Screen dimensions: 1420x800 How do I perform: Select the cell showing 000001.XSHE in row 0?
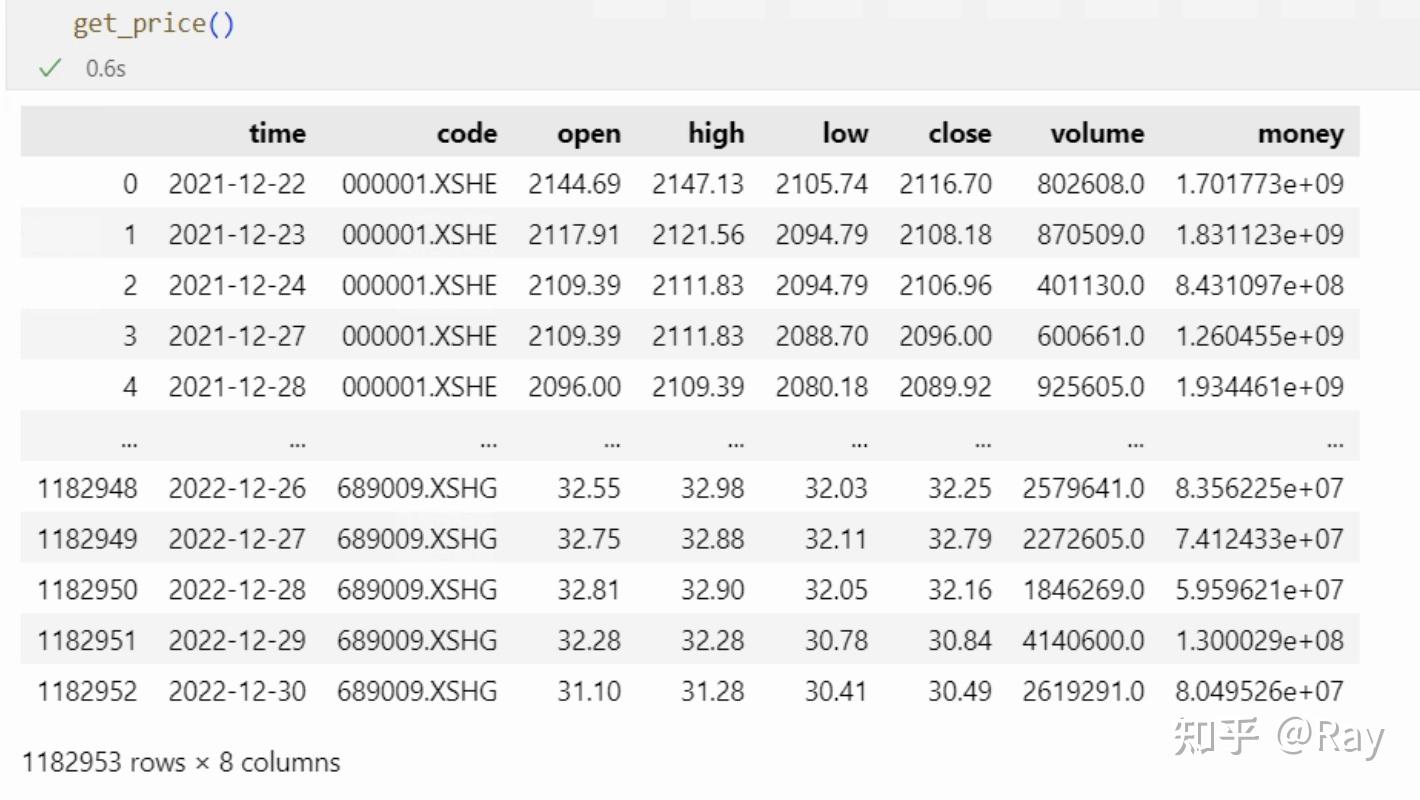[x=419, y=184]
